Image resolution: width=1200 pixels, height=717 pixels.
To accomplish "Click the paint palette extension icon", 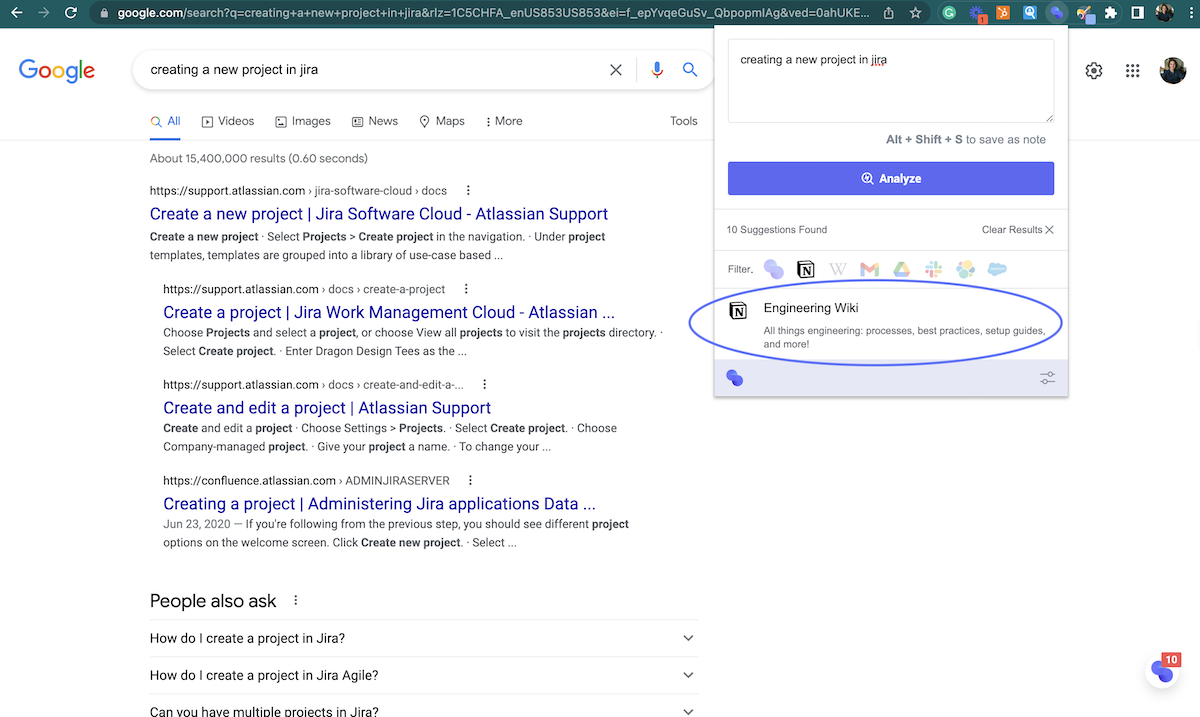I will (x=1084, y=14).
